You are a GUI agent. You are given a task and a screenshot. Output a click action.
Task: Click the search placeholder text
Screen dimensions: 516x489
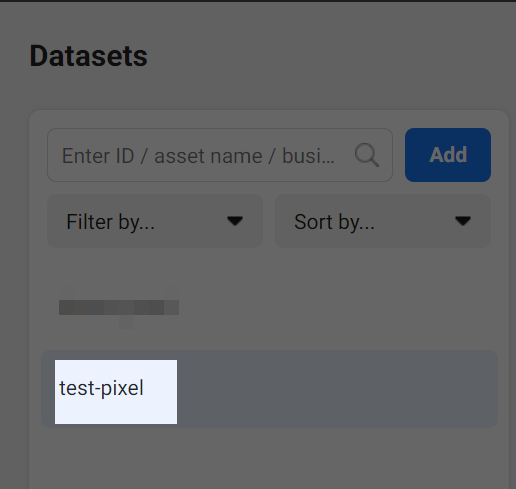[x=198, y=156]
